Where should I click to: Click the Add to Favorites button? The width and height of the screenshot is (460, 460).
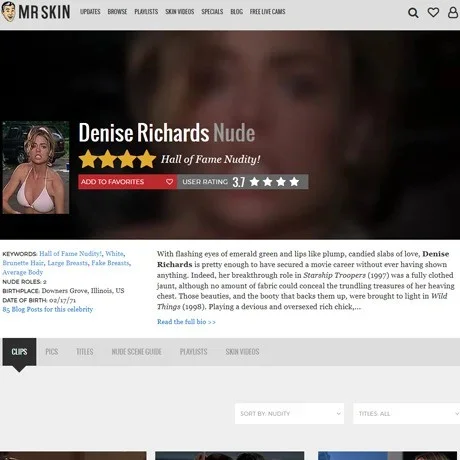(128, 182)
